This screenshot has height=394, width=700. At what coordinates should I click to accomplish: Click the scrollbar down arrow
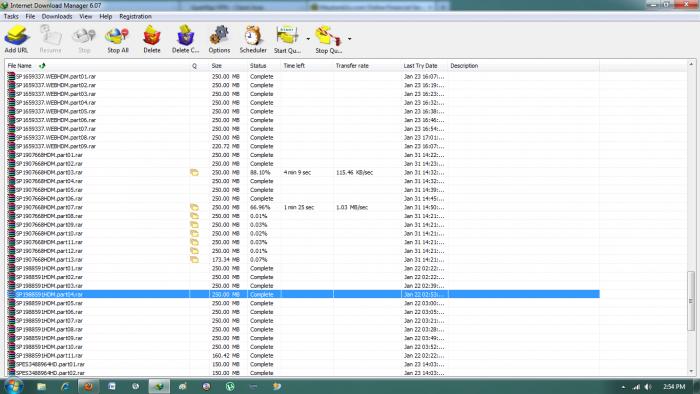(x=691, y=371)
